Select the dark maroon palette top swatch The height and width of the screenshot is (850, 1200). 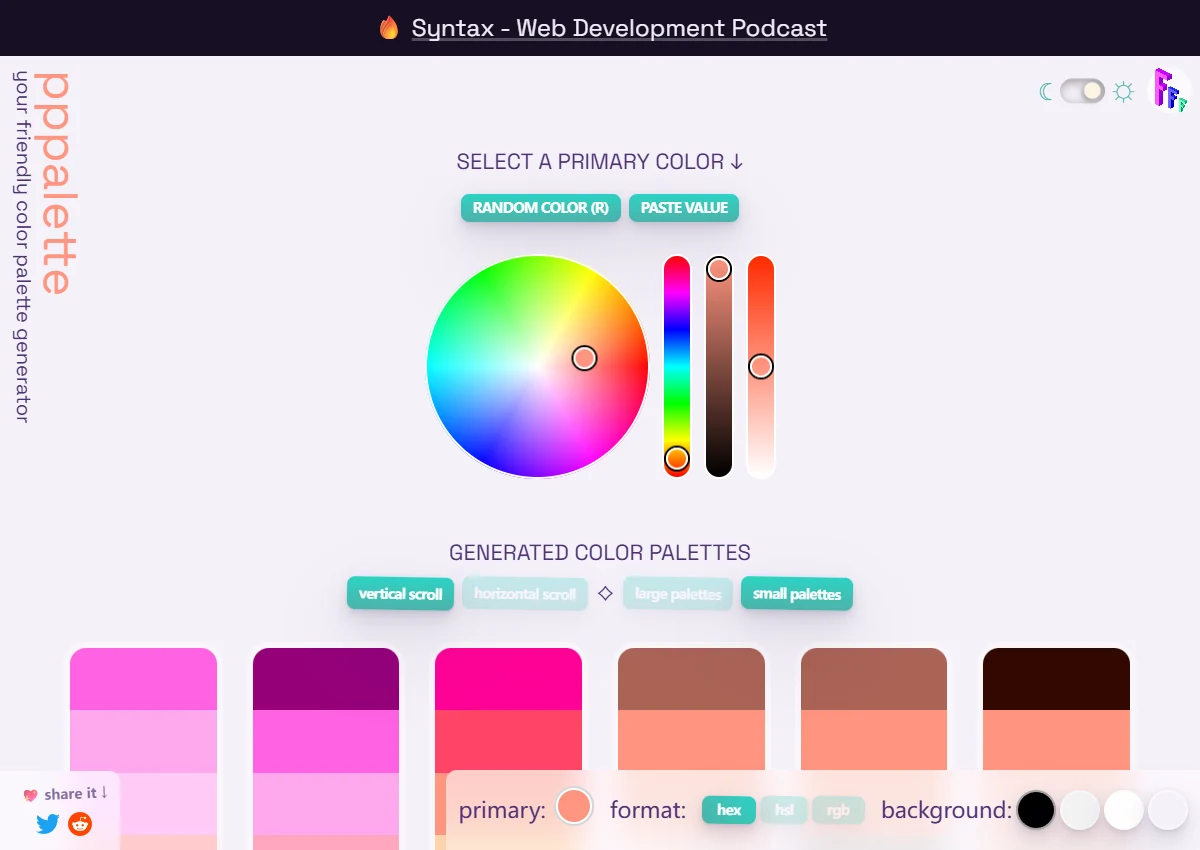[1056, 679]
